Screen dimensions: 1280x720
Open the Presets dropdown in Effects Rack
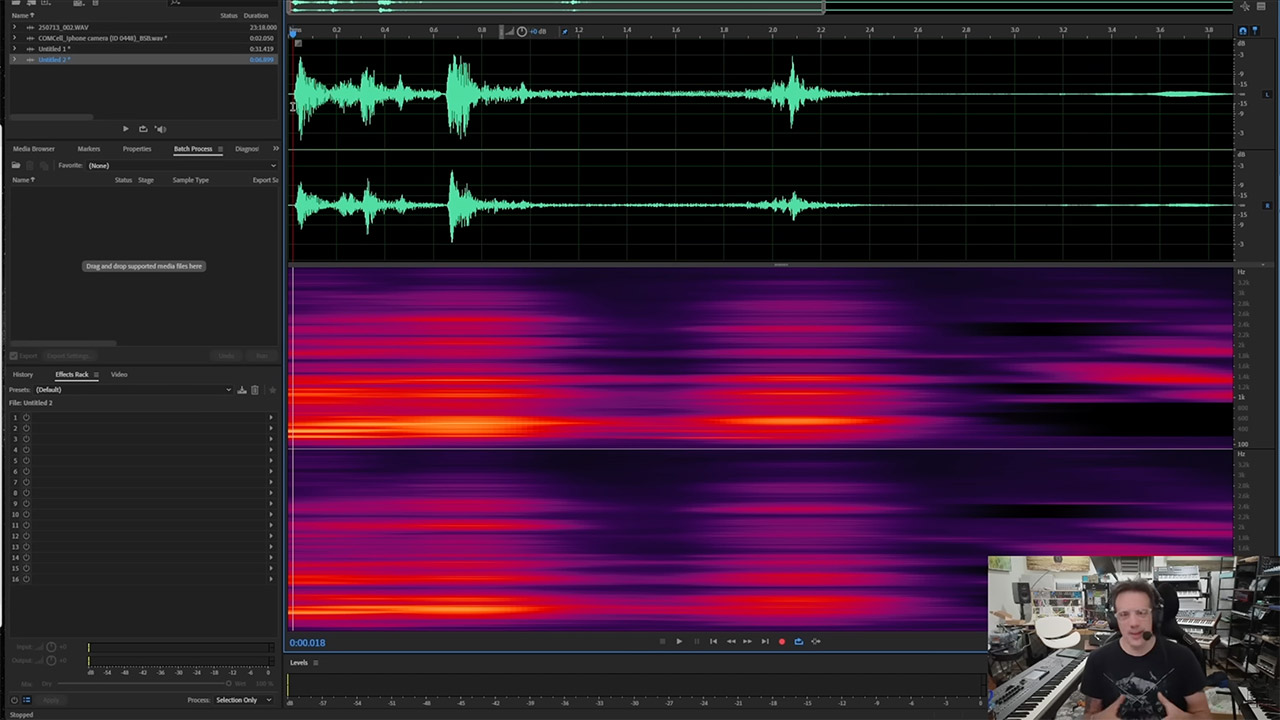(x=133, y=390)
